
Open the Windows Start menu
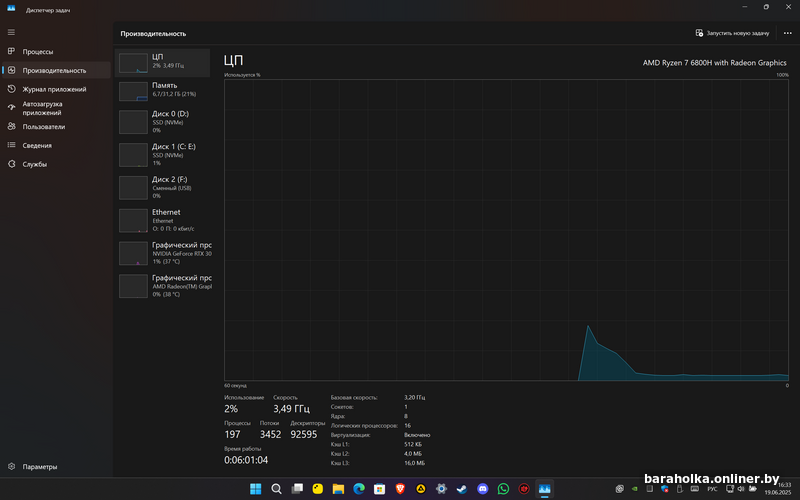(x=256, y=489)
